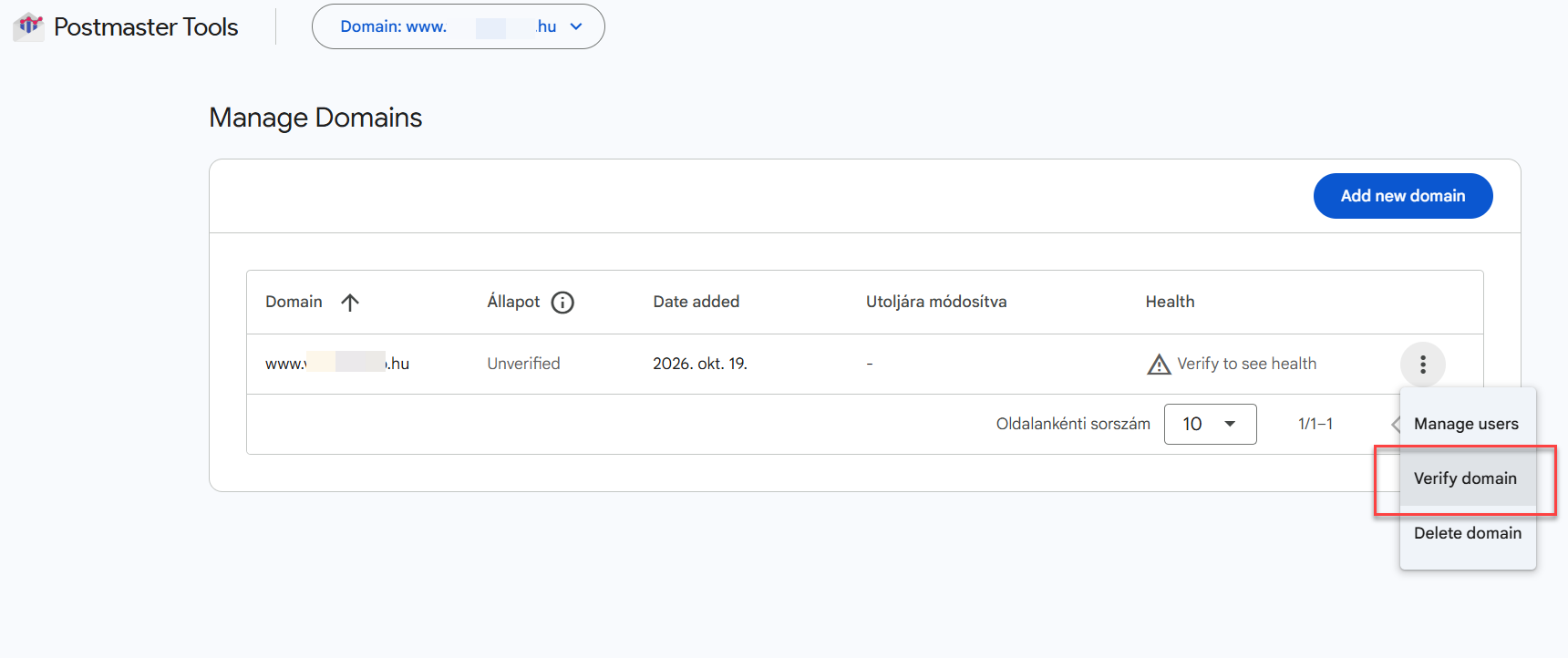Click the Utoljára módosítva column header
This screenshot has height=658, width=1568.
tap(936, 302)
